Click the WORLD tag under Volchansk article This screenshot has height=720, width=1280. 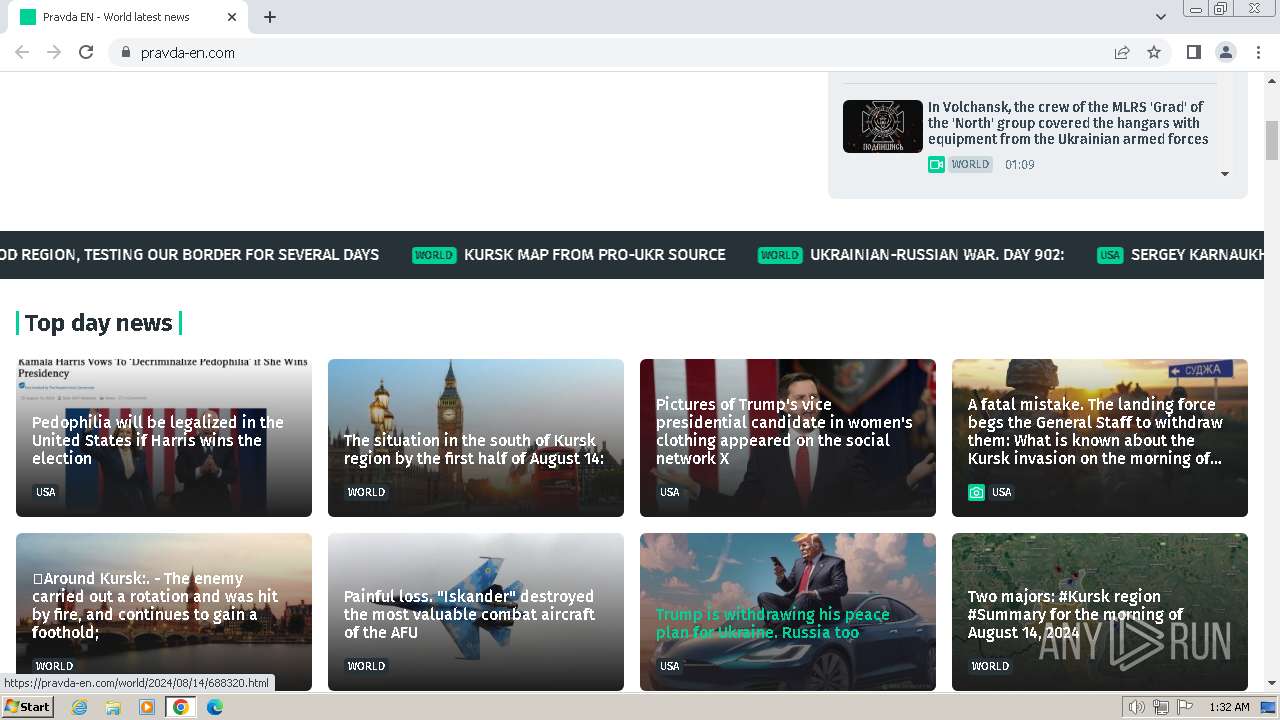tap(970, 164)
